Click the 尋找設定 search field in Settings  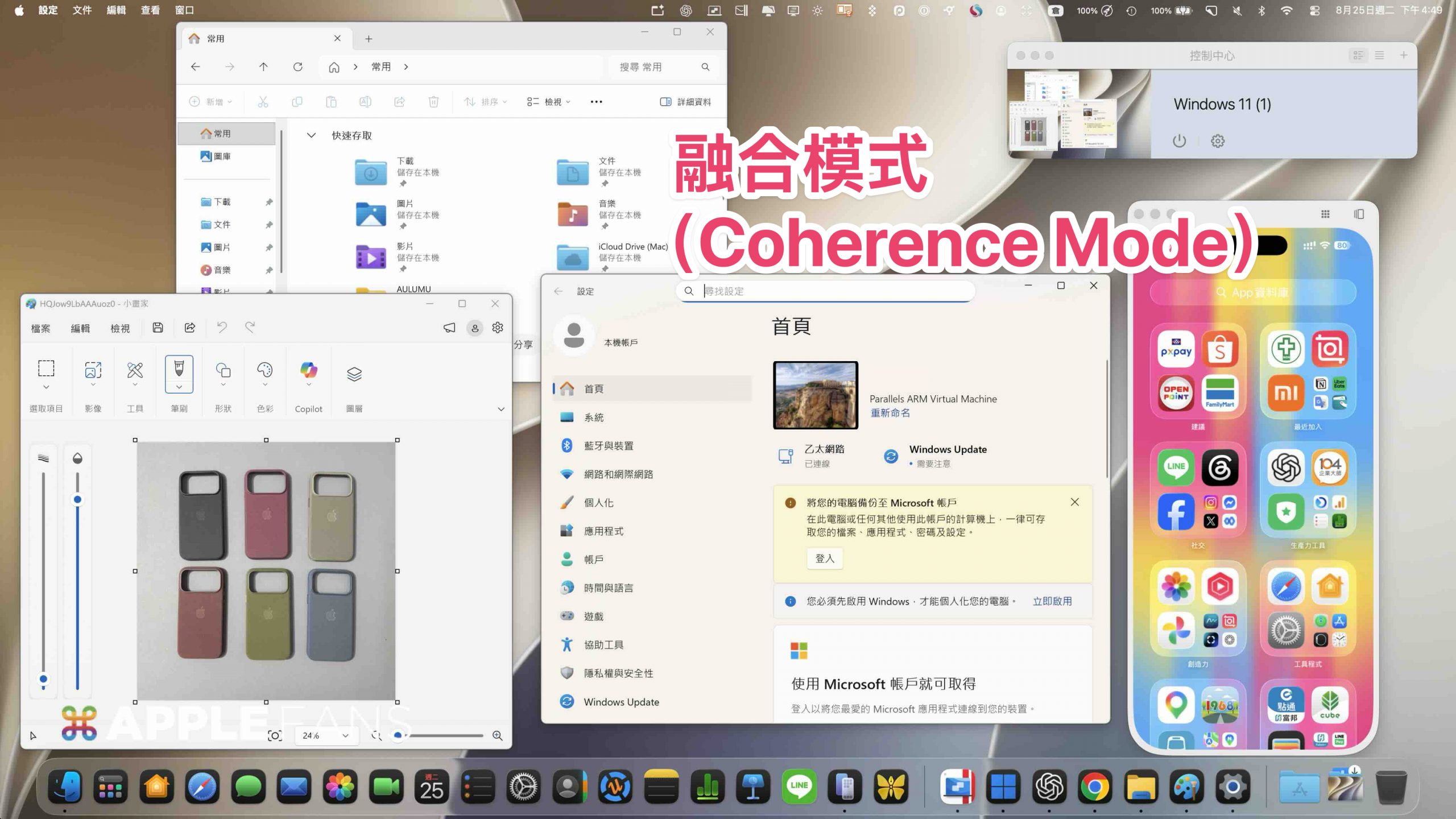coord(825,291)
